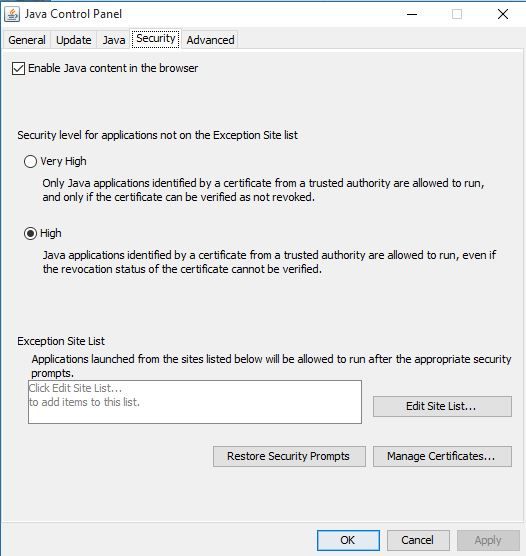This screenshot has width=526, height=556.
Task: Click the Java coffee cup title icon
Action: coord(12,15)
